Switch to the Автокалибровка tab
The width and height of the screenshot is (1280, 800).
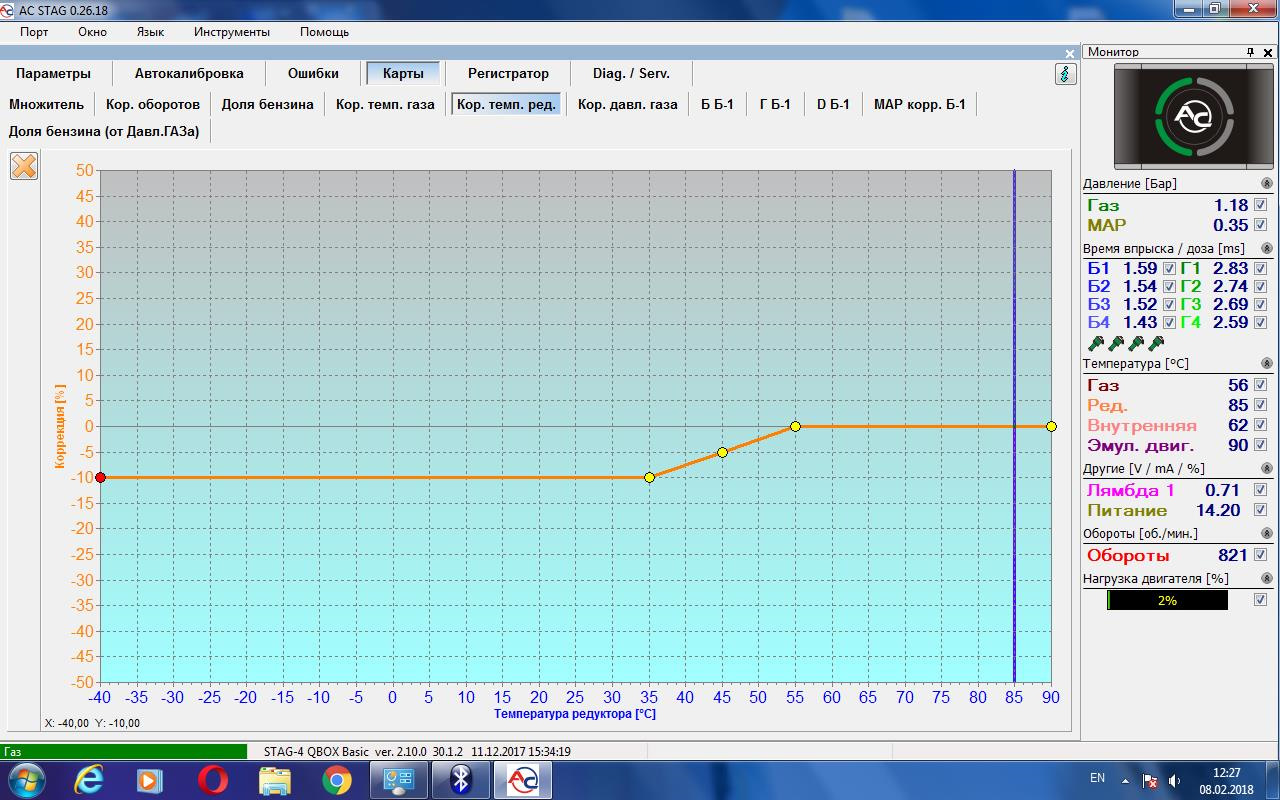[x=189, y=74]
